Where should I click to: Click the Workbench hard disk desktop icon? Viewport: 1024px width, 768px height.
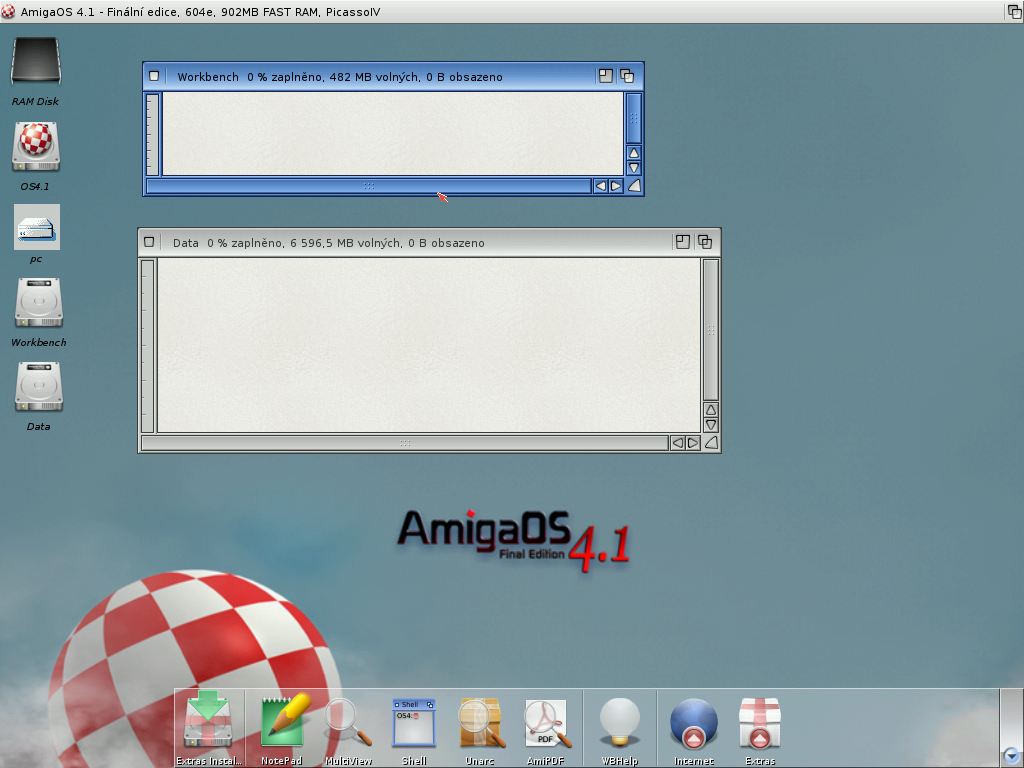pyautogui.click(x=38, y=303)
